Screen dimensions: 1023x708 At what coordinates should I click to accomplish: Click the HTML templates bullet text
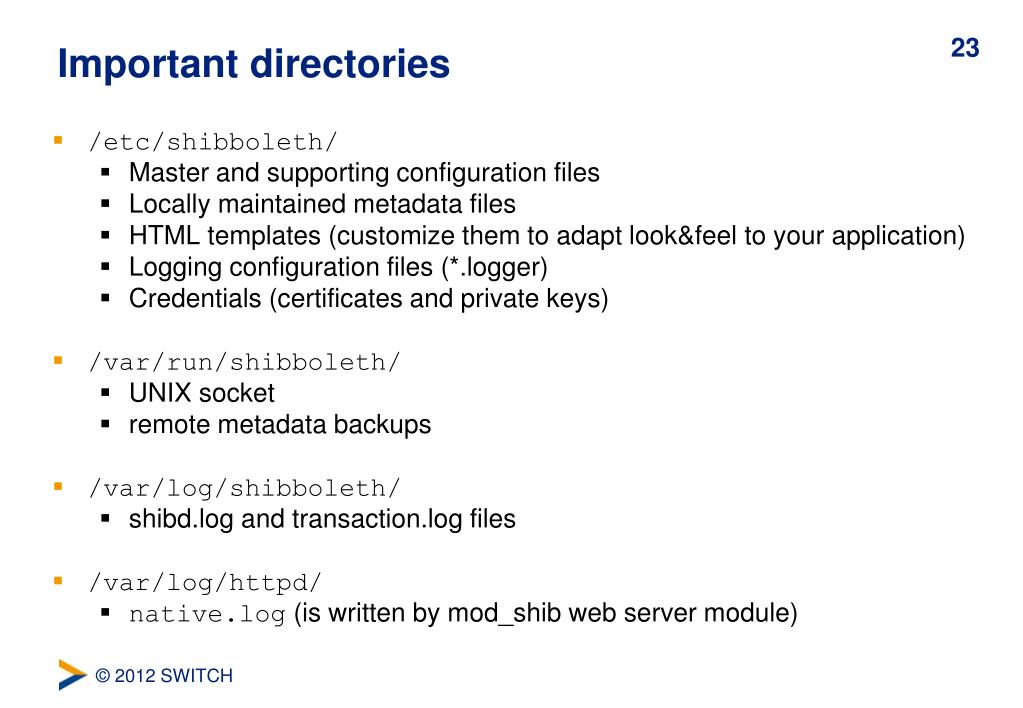click(547, 236)
